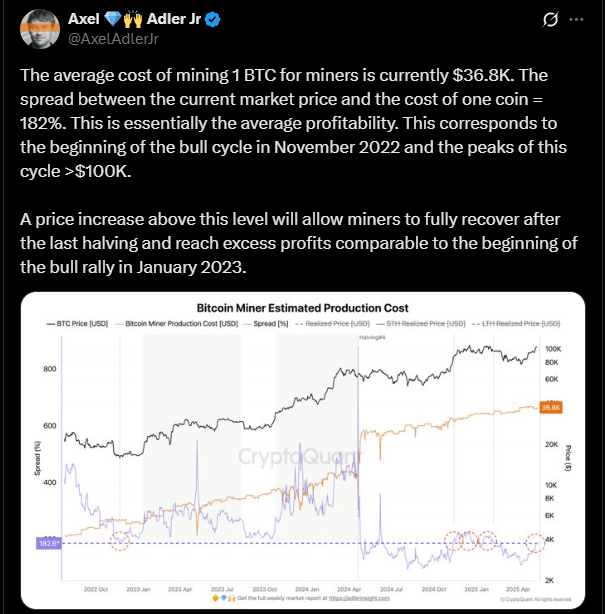Toggle Spread [%] legend series
Image resolution: width=605 pixels, height=614 pixels.
[266, 324]
